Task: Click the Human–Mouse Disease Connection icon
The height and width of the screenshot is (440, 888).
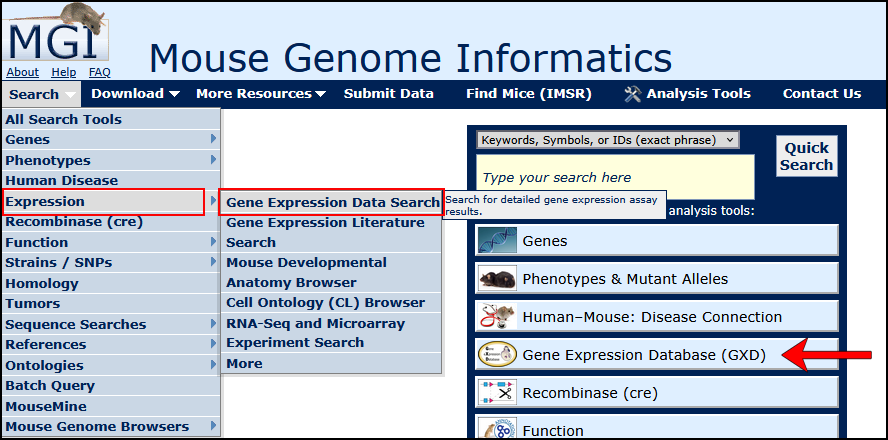Action: tap(497, 317)
